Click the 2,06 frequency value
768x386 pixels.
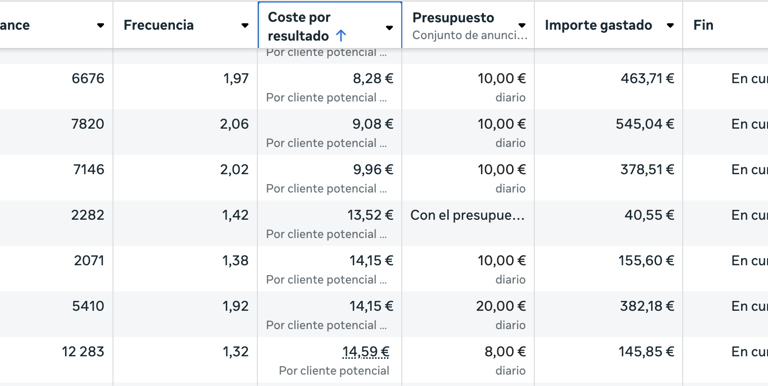tap(234, 124)
